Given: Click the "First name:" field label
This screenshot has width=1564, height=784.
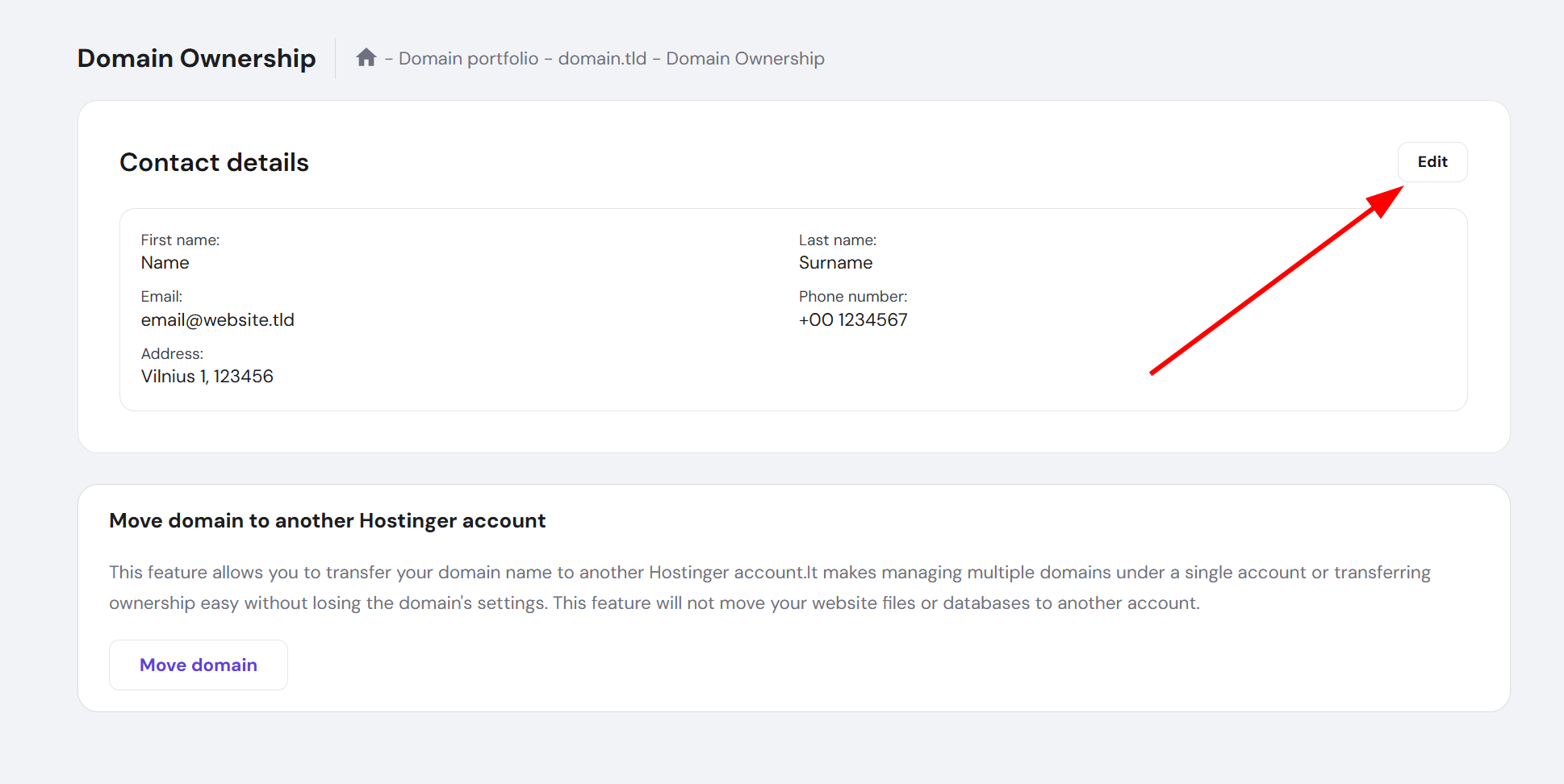Looking at the screenshot, I should click(x=180, y=240).
